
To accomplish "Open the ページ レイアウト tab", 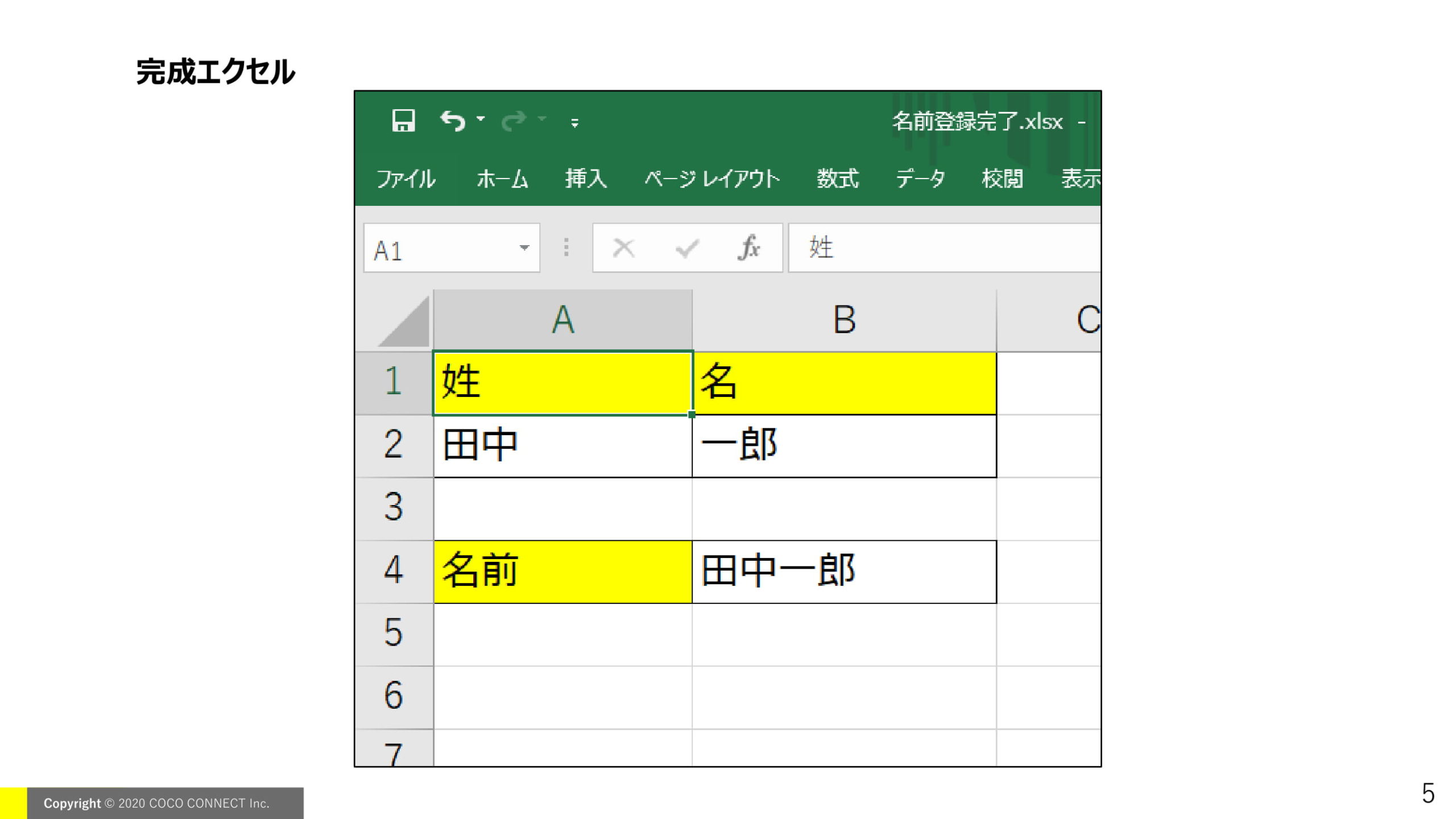I will tap(712, 179).
